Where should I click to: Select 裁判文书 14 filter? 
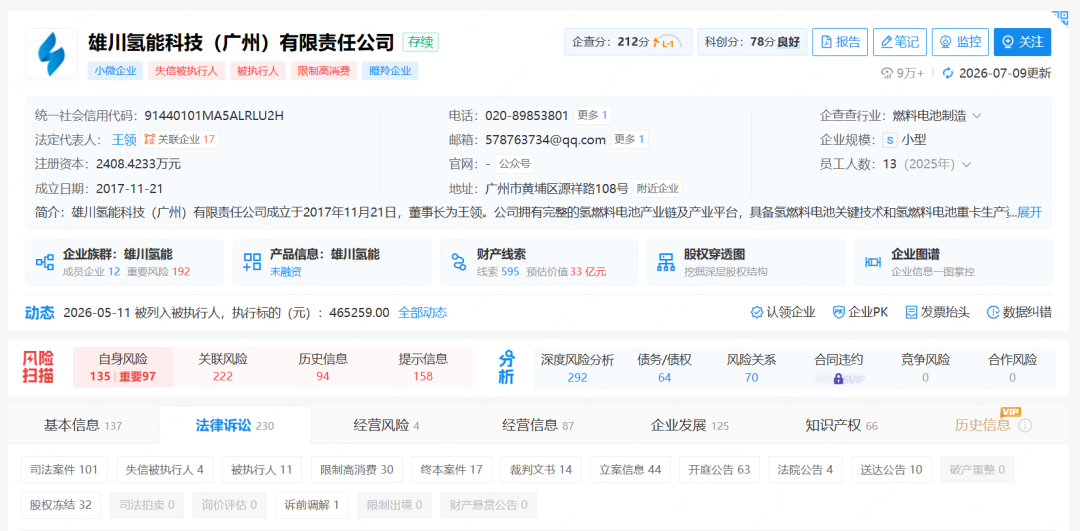click(541, 470)
